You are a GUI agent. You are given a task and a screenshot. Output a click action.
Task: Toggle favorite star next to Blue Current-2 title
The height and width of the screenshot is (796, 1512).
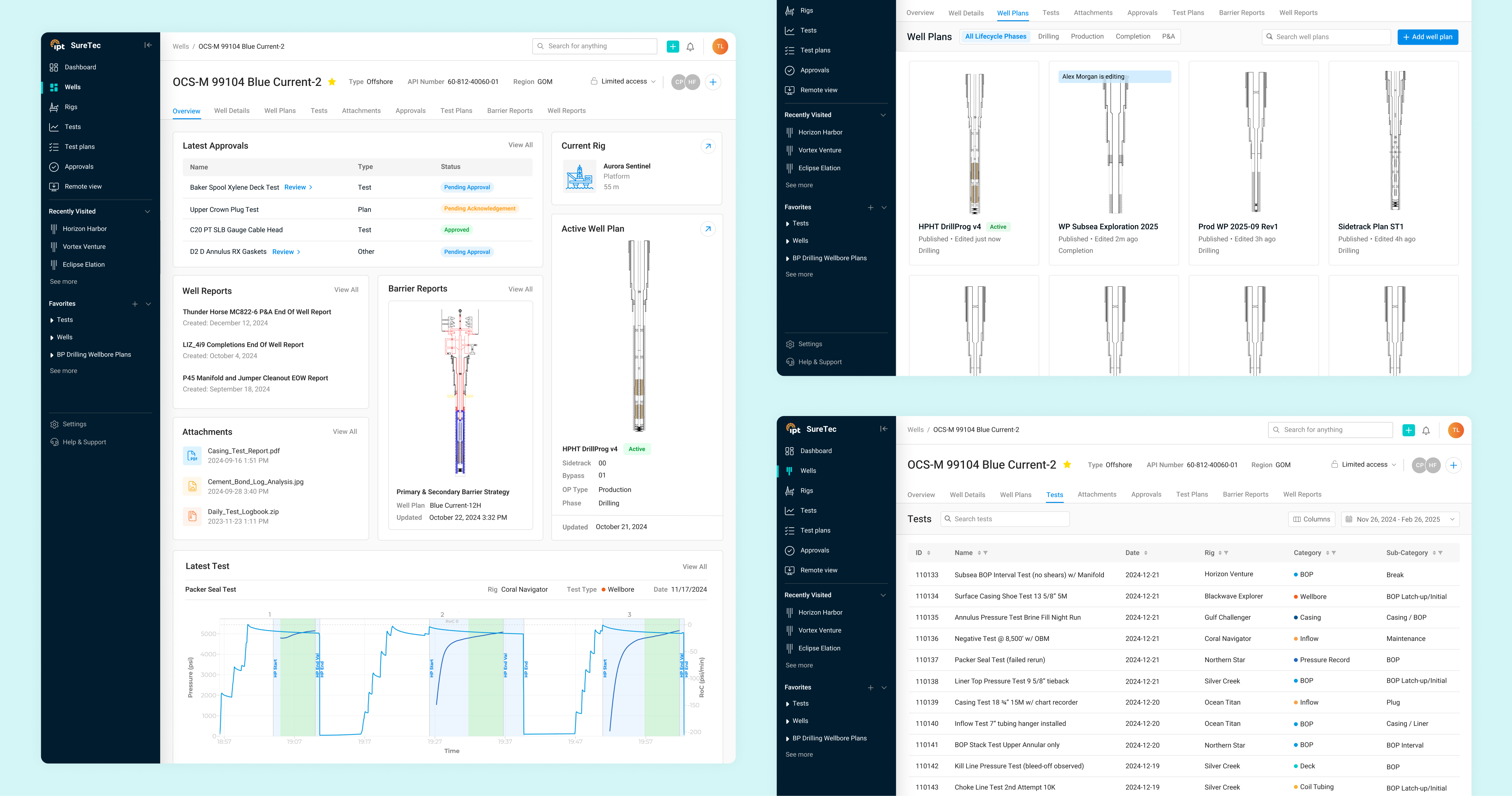[332, 82]
